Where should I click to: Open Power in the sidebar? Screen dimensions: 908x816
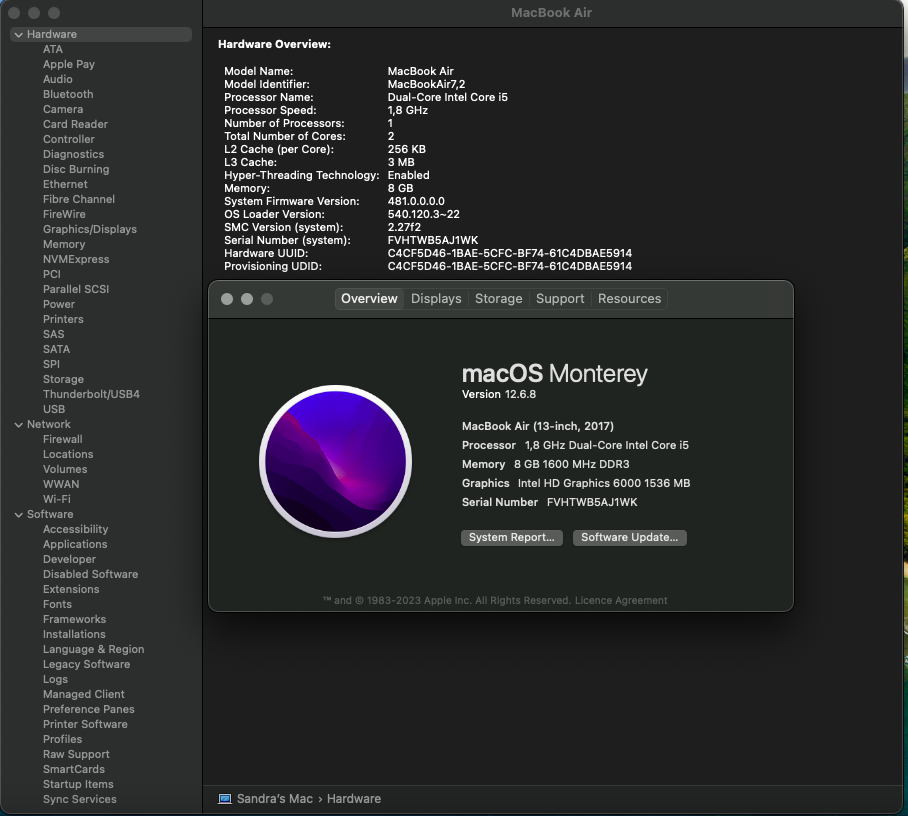58,305
